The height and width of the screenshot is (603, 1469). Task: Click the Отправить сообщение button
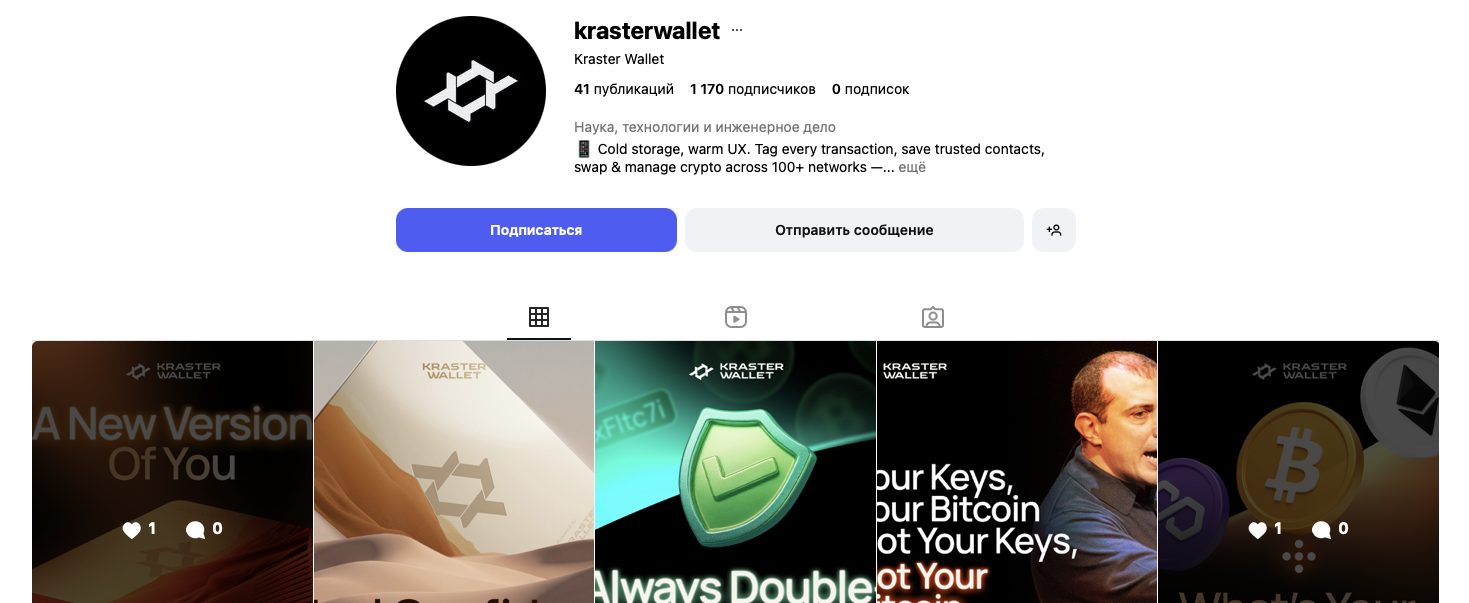point(854,230)
